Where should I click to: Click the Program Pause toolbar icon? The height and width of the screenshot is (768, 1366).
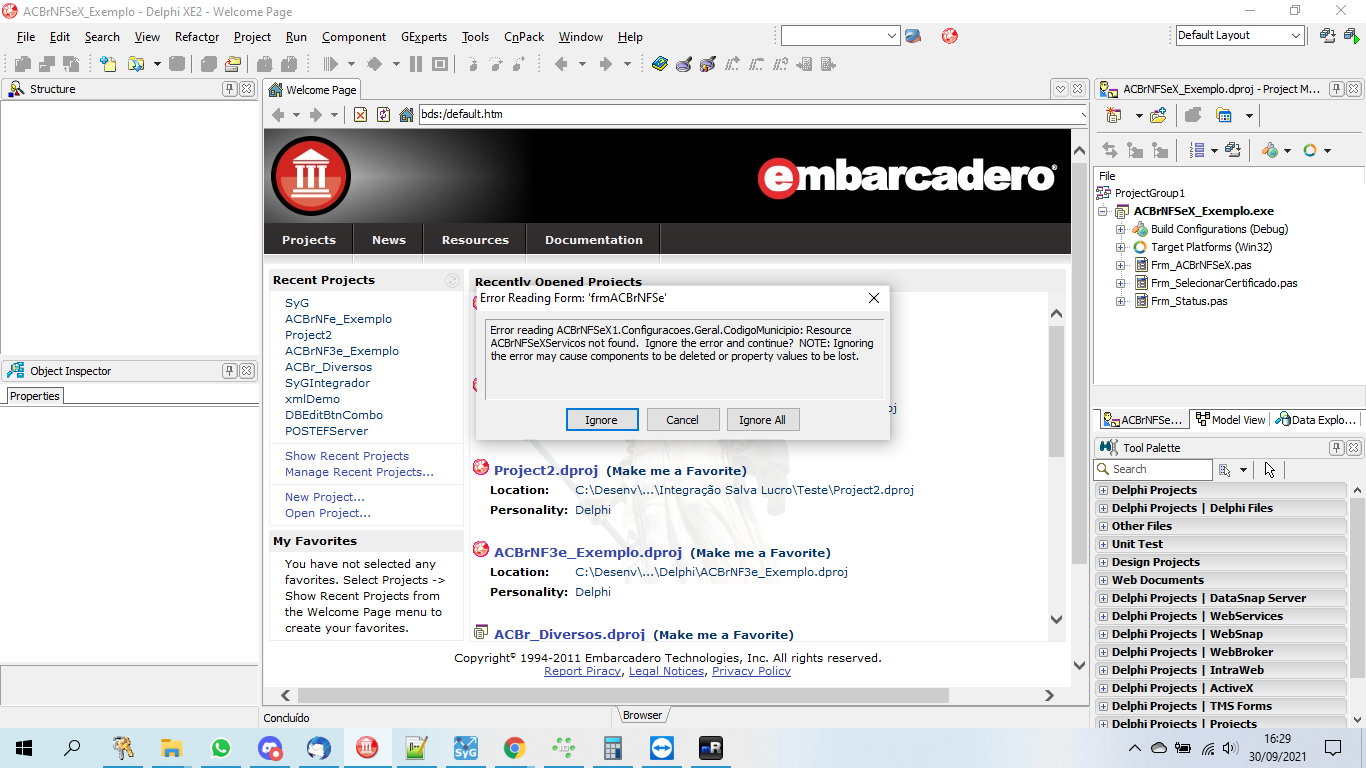tap(417, 64)
